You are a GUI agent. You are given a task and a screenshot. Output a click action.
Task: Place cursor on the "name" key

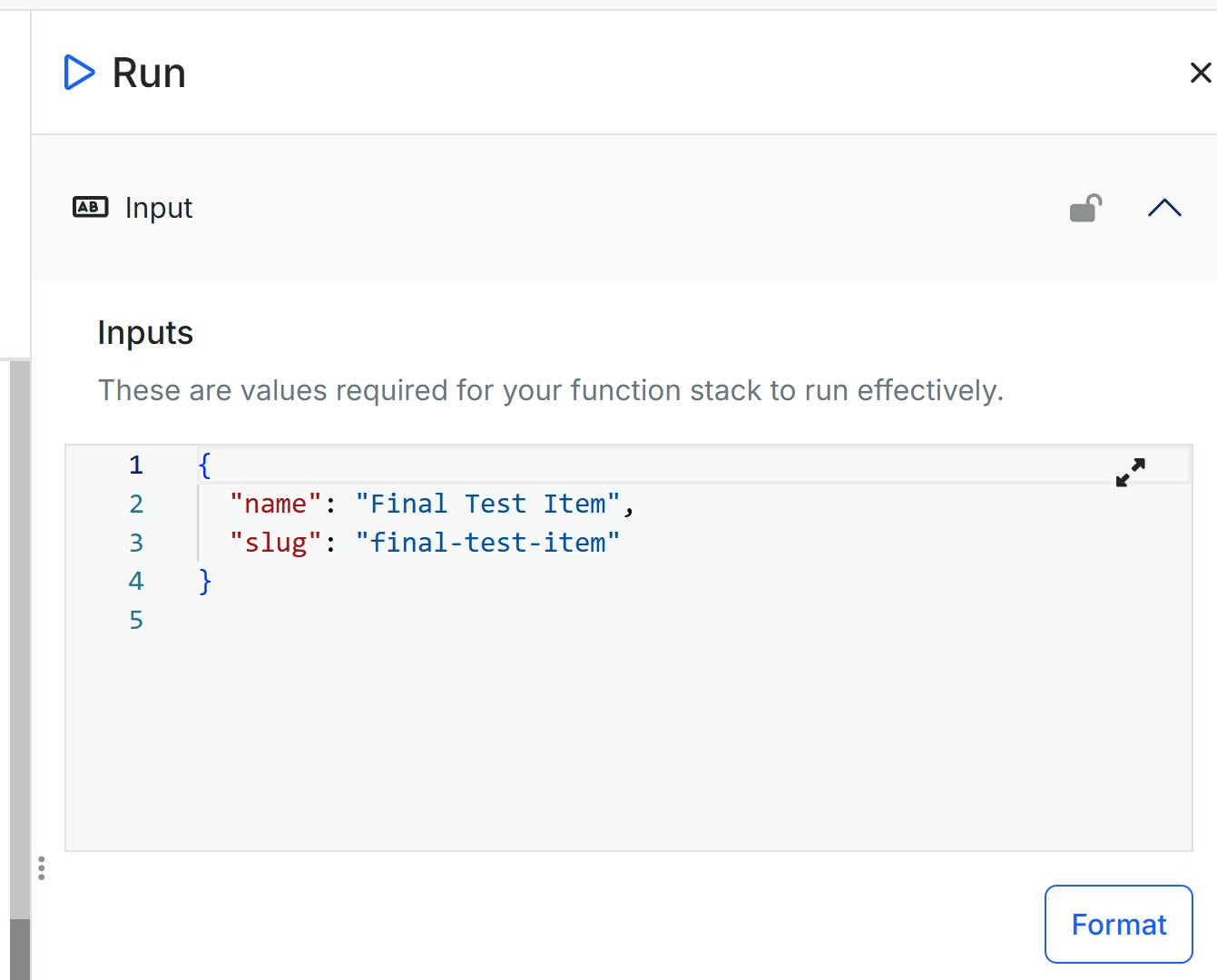click(275, 505)
